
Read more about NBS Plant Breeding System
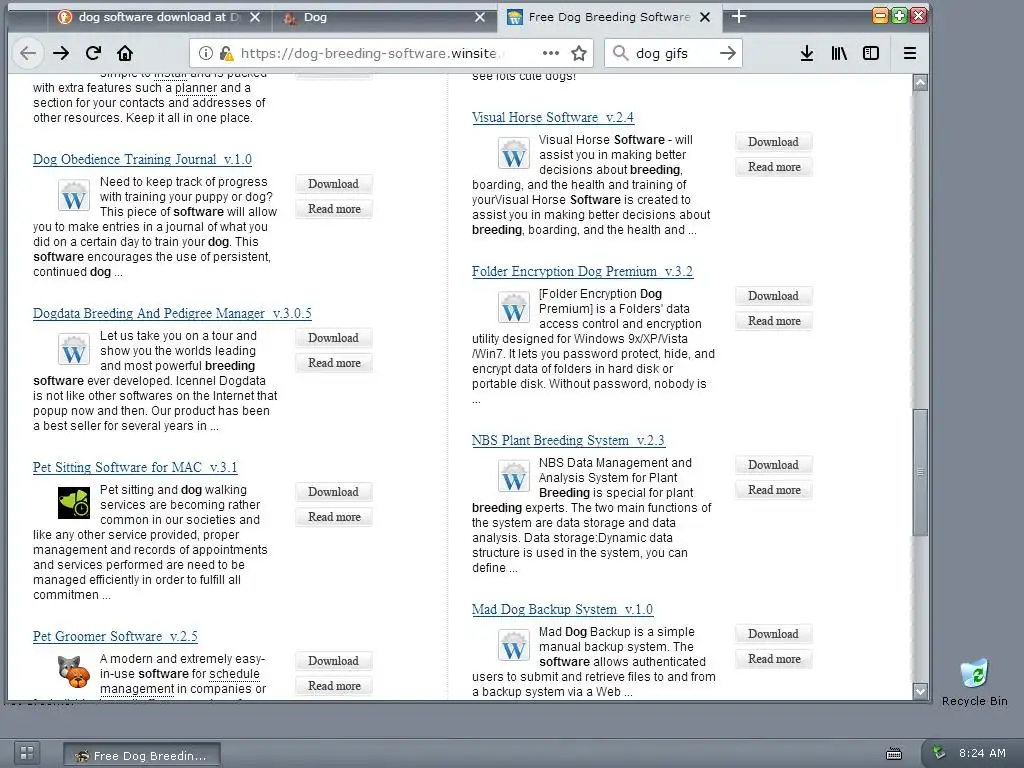click(x=773, y=490)
